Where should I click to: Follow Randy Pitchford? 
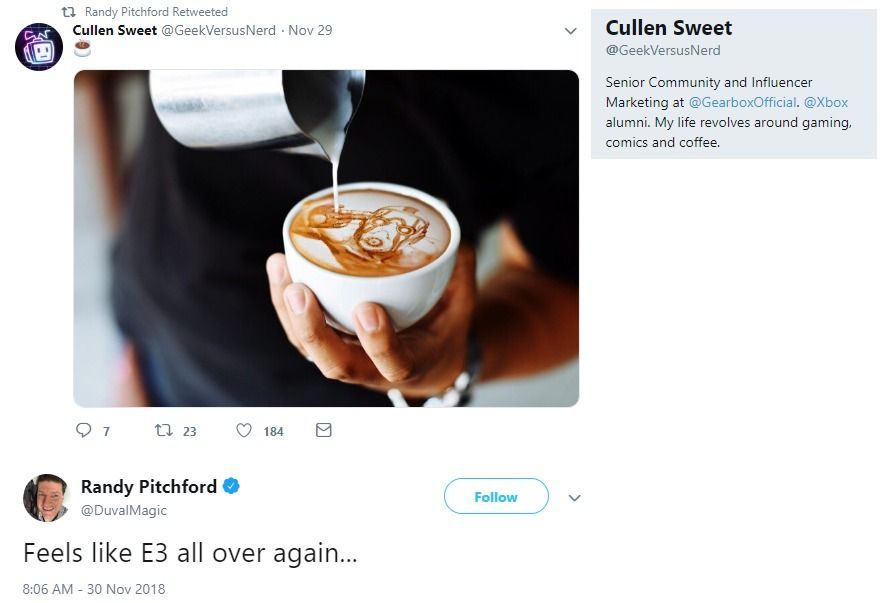496,497
